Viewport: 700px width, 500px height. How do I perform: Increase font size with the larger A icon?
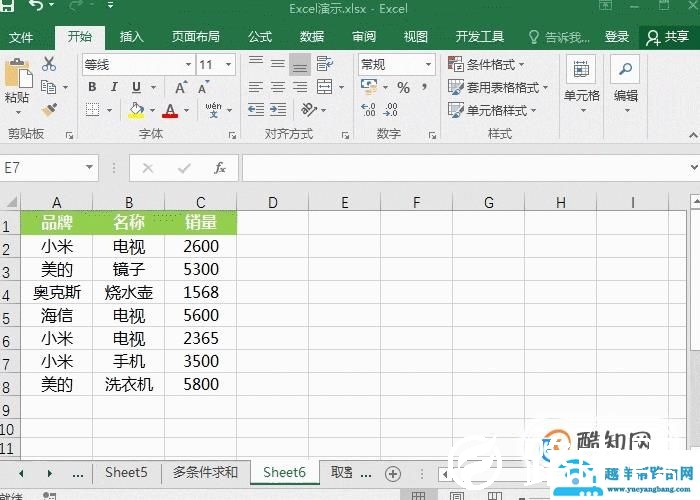(x=181, y=87)
